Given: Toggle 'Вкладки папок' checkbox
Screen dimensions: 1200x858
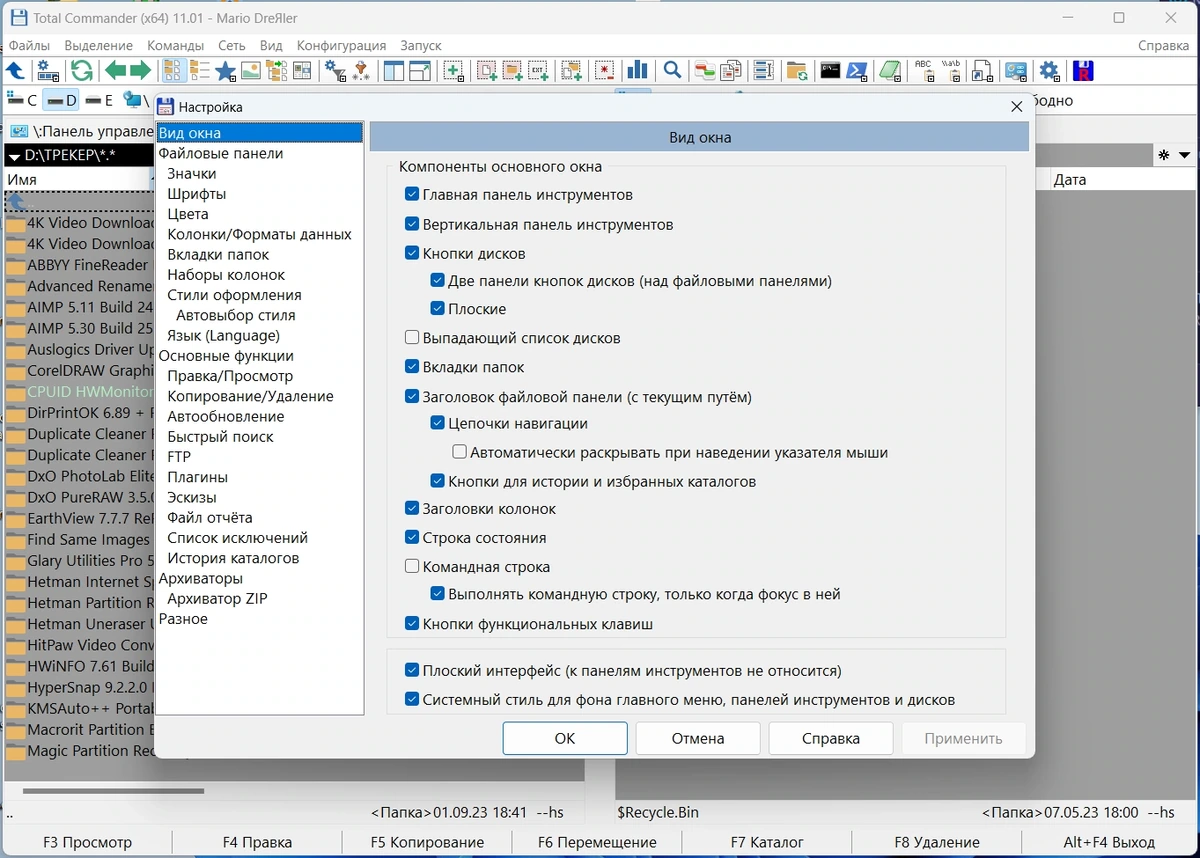Looking at the screenshot, I should (x=412, y=367).
